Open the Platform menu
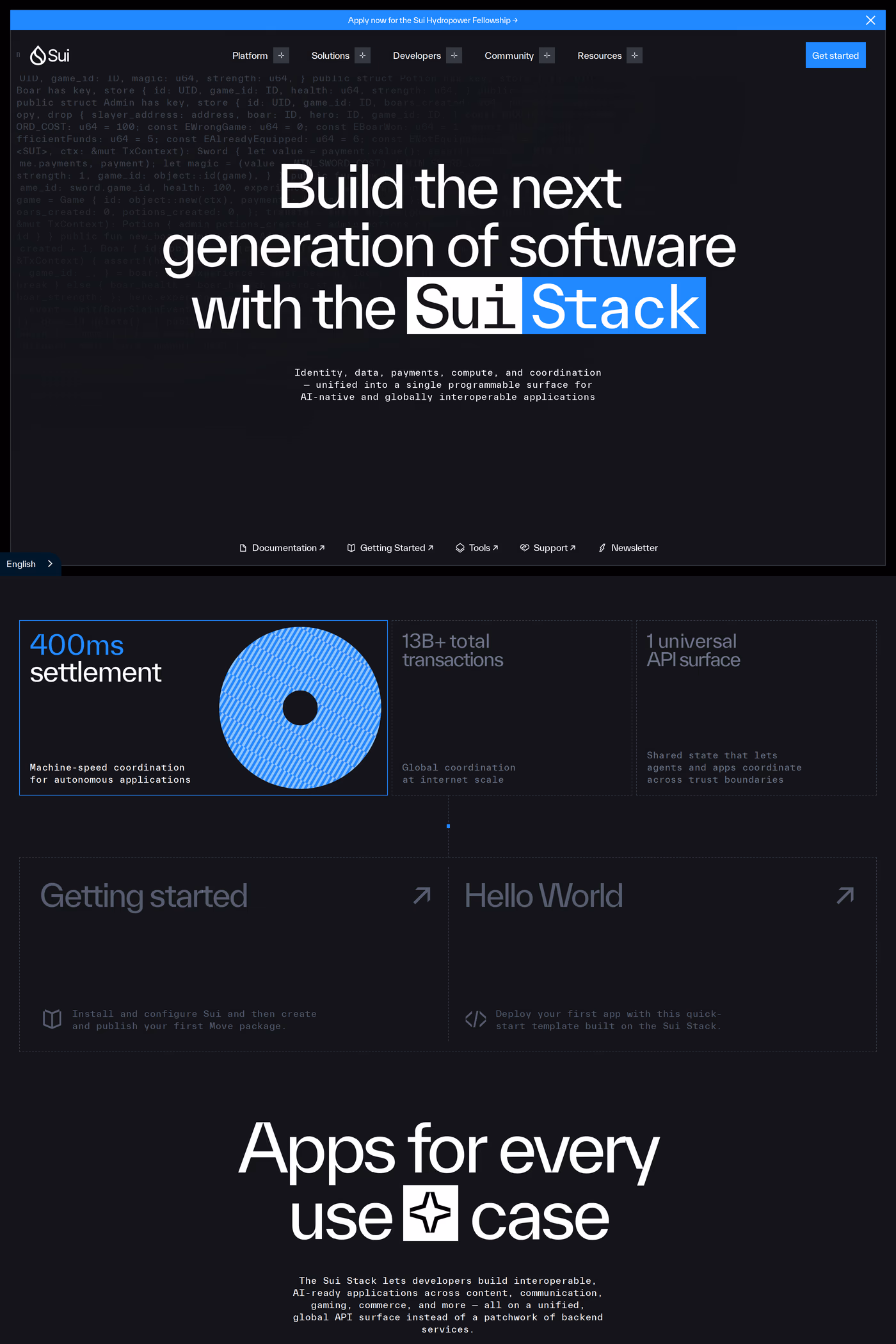This screenshot has width=896, height=1344. [x=250, y=56]
